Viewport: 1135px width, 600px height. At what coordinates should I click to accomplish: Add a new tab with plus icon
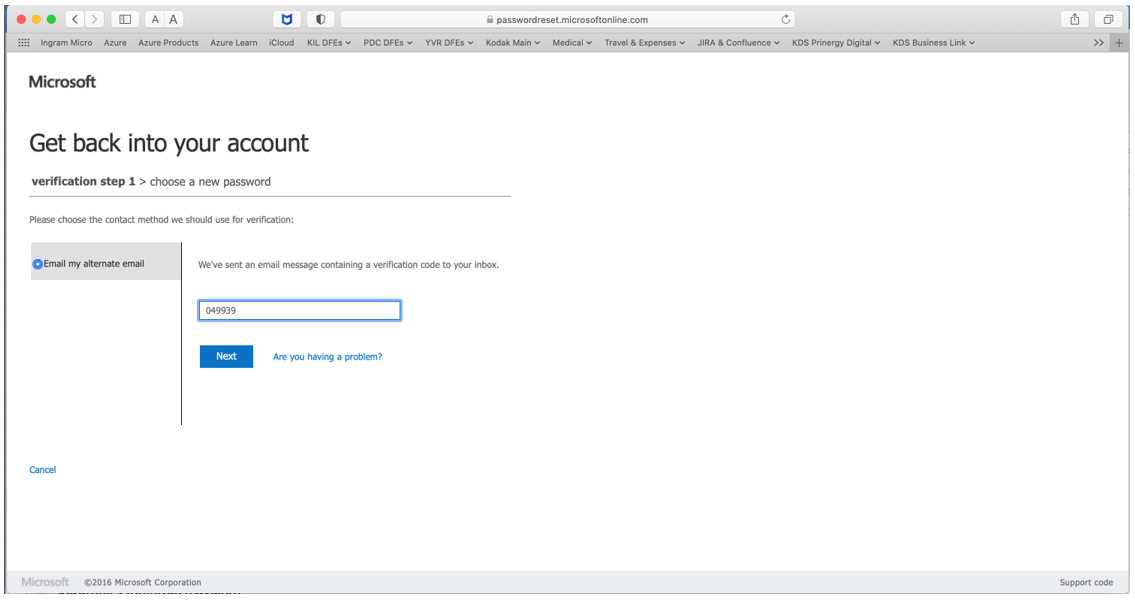[1119, 43]
